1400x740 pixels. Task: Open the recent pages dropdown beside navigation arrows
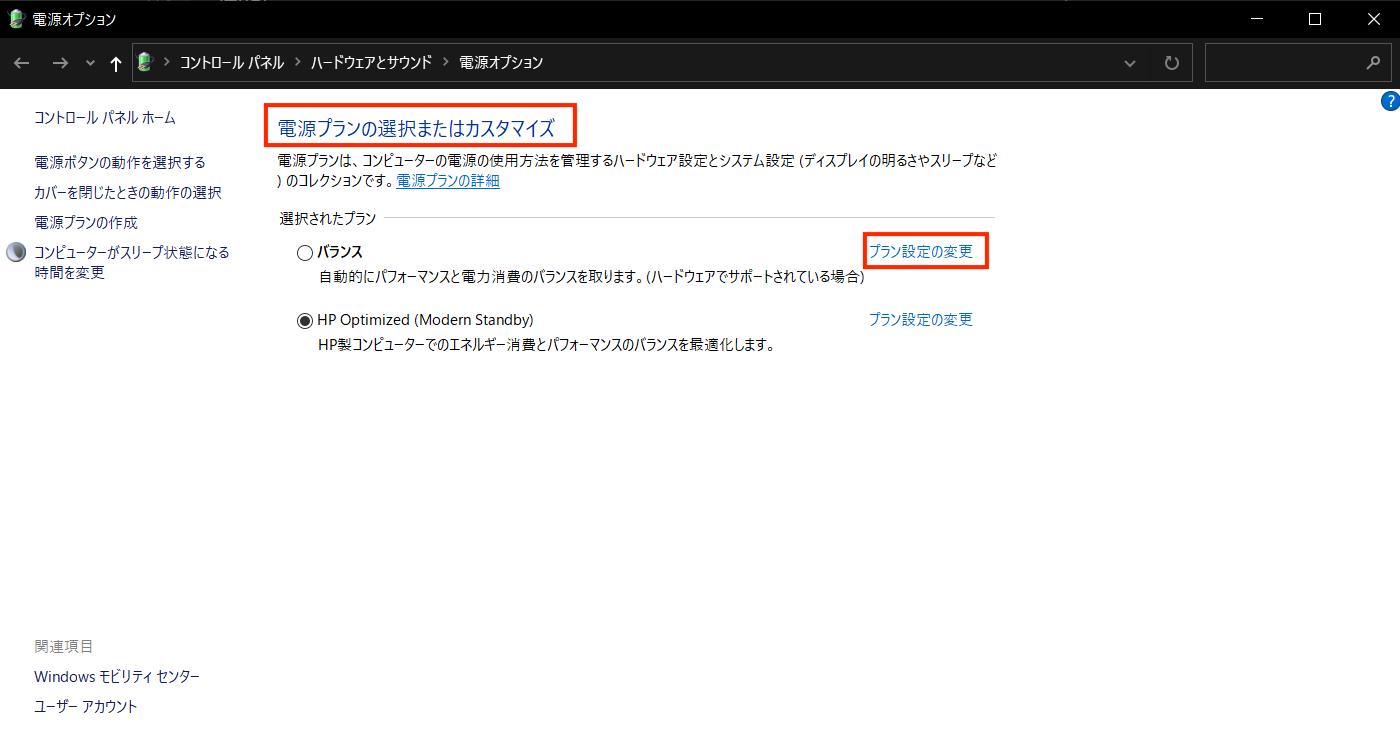tap(89, 62)
